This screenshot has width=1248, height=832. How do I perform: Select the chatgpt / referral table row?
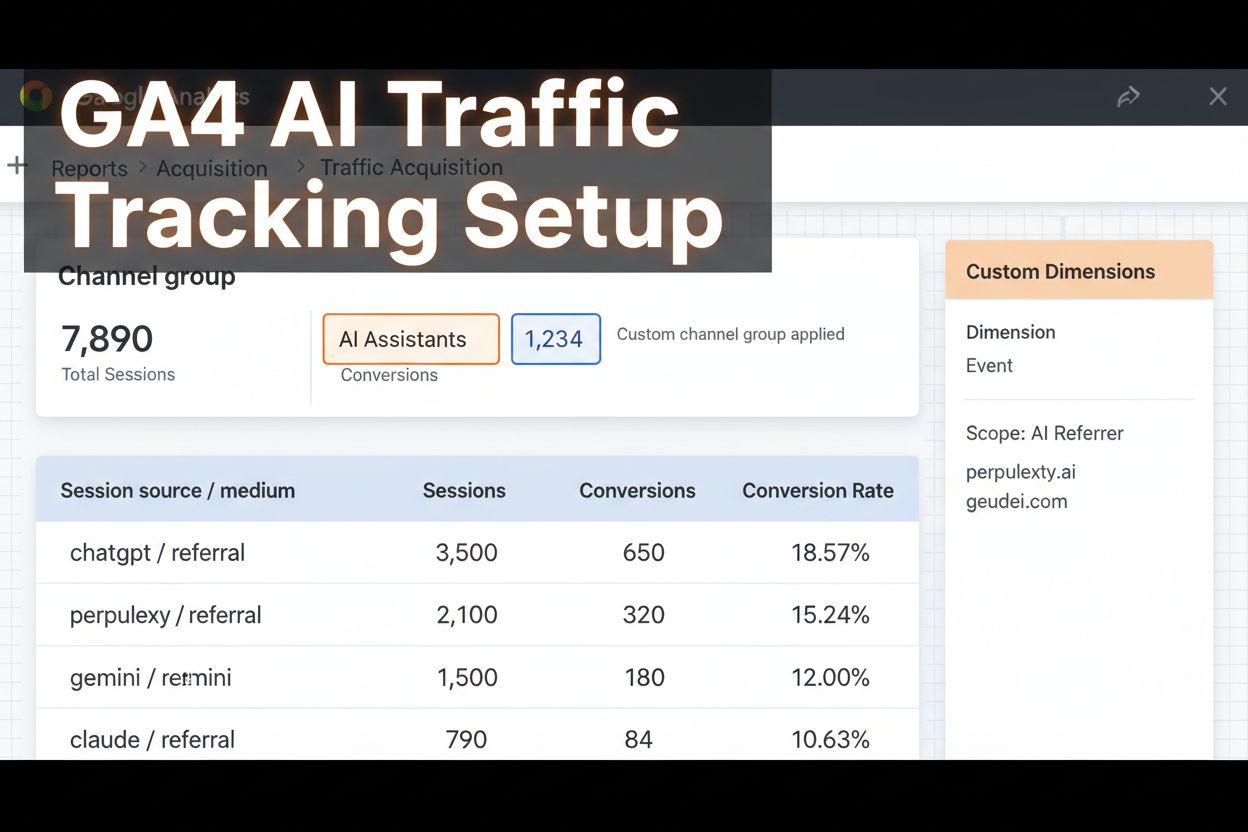pos(400,552)
